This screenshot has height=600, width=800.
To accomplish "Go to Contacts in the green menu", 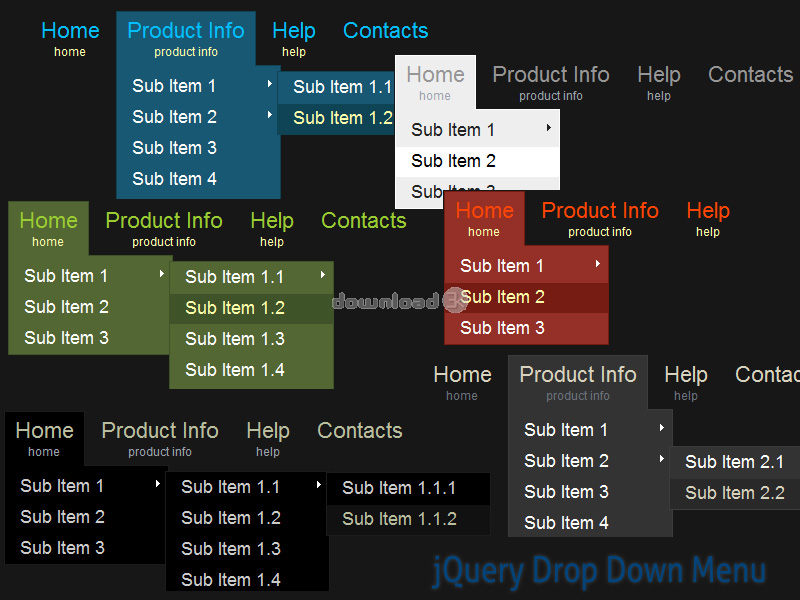I will point(364,221).
